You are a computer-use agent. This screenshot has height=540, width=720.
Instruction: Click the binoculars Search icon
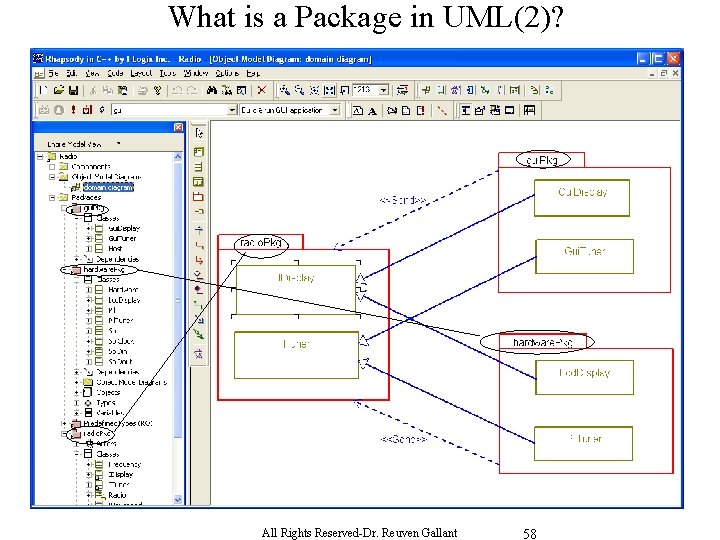tap(211, 90)
